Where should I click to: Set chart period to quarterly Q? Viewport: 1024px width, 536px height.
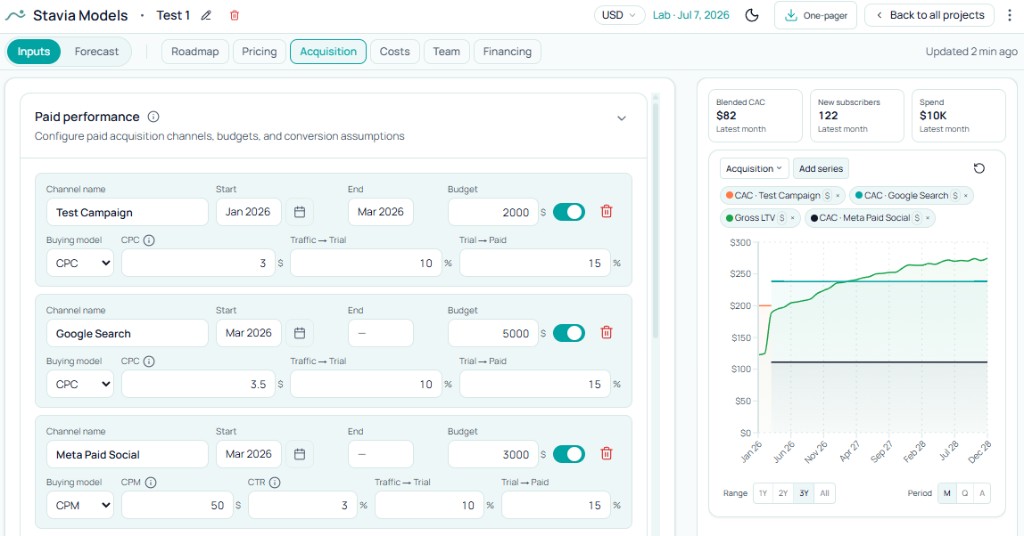click(965, 493)
